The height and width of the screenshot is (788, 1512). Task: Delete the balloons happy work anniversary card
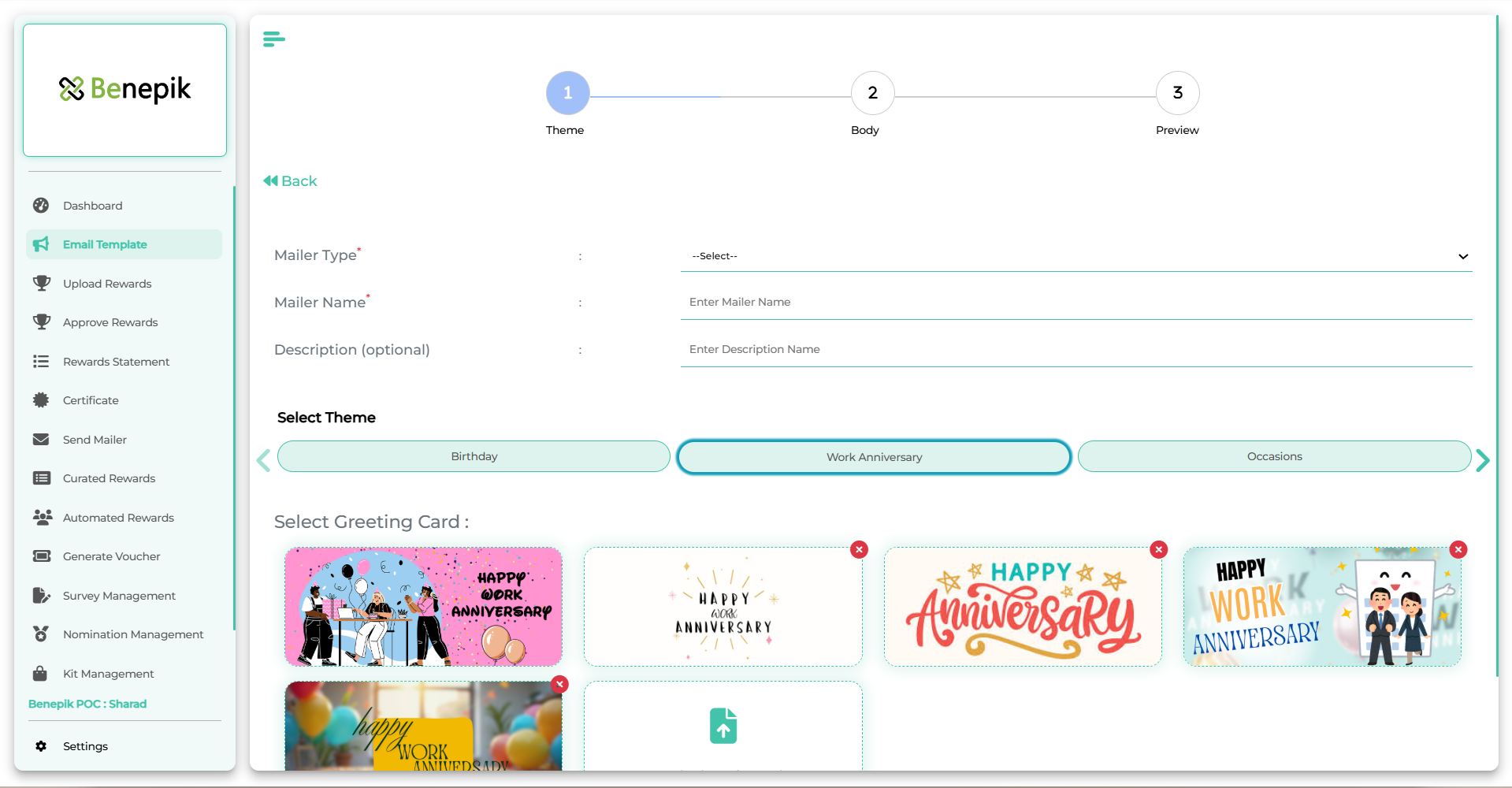pos(559,684)
